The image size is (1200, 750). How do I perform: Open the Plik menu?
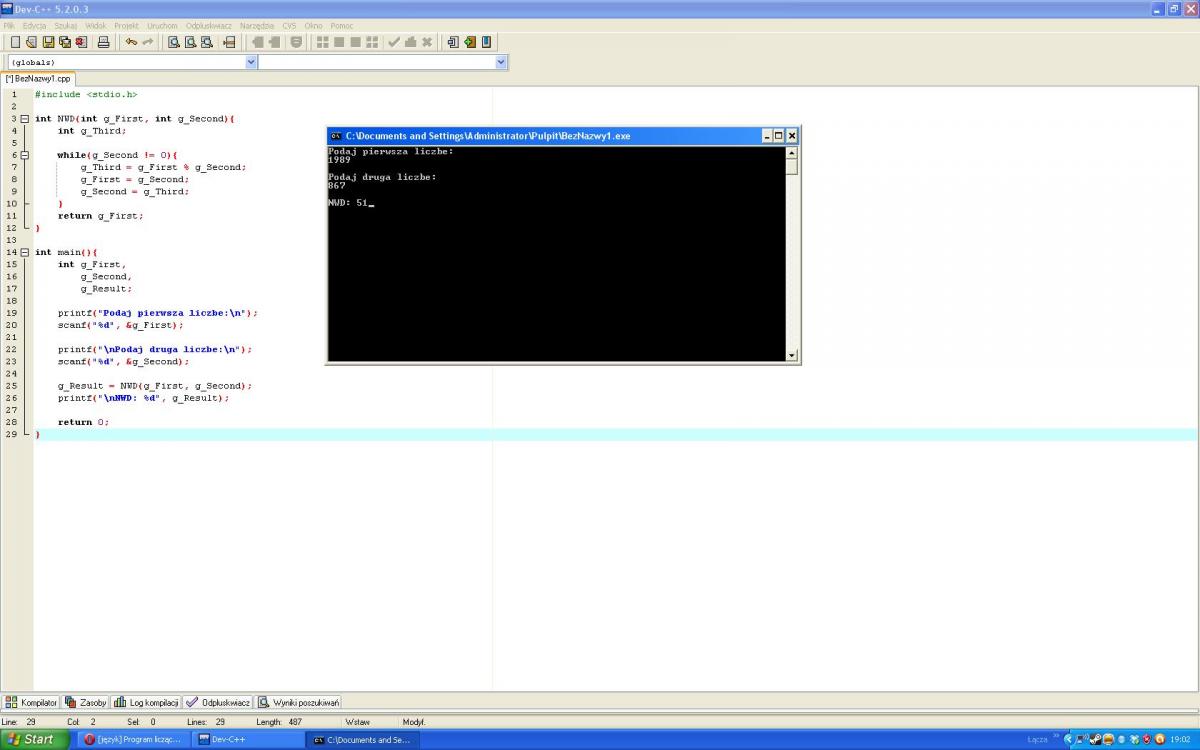(9, 25)
